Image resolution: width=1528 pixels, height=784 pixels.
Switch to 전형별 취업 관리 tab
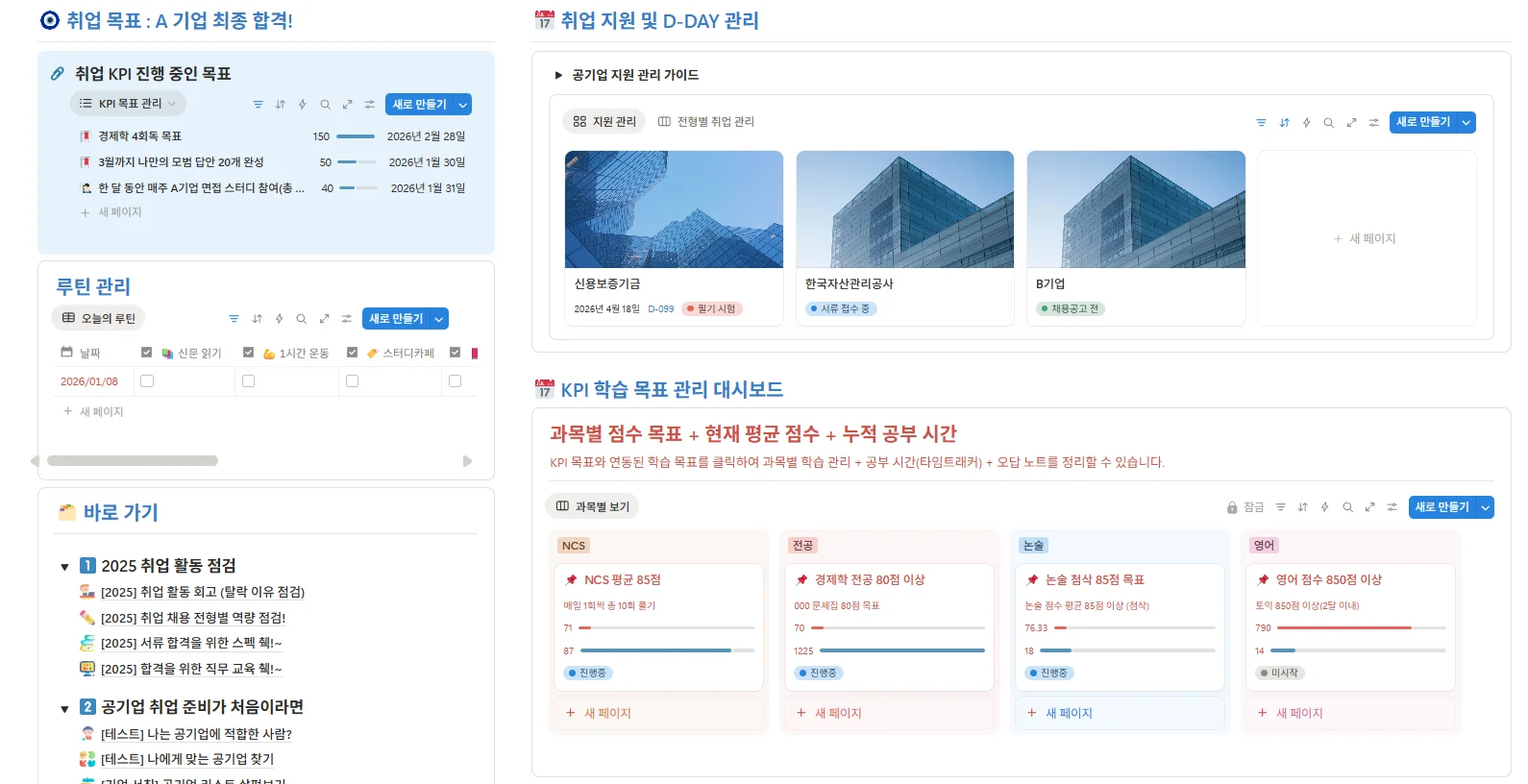(x=706, y=122)
